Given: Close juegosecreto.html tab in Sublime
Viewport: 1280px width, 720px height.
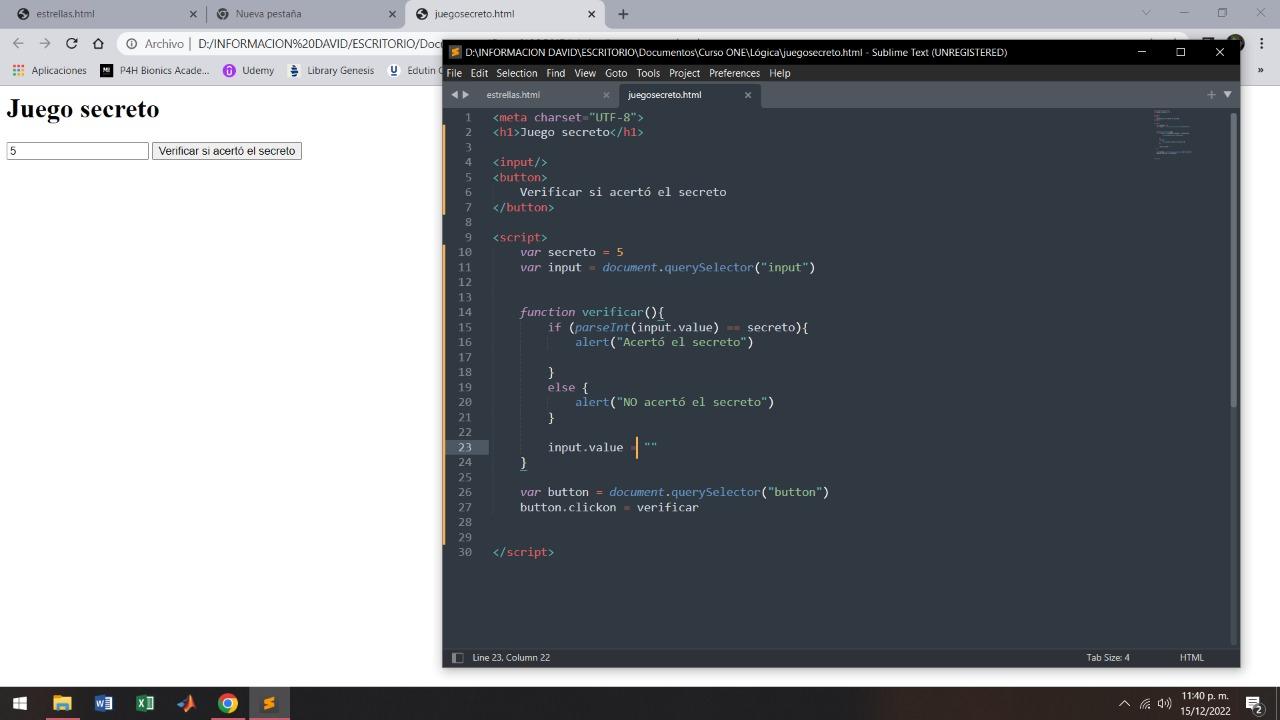Looking at the screenshot, I should coord(748,95).
